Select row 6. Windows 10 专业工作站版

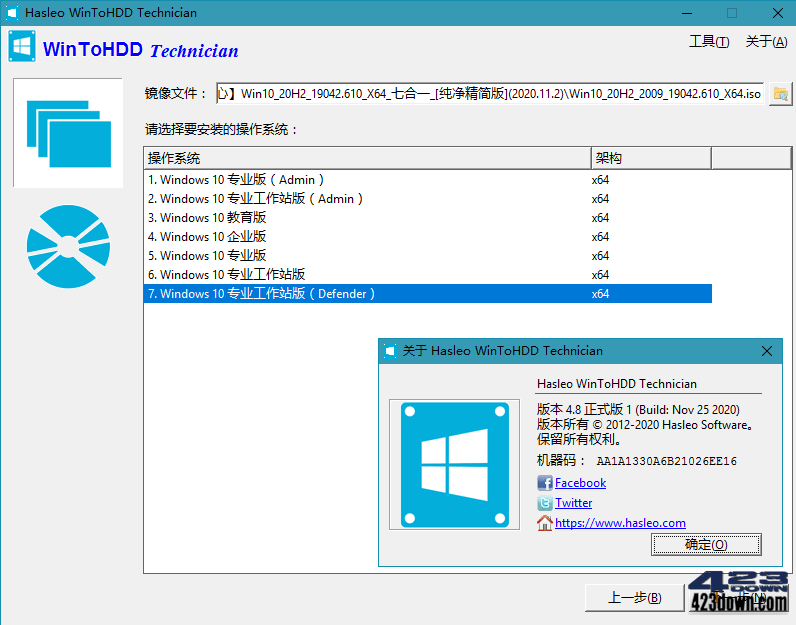(428, 275)
